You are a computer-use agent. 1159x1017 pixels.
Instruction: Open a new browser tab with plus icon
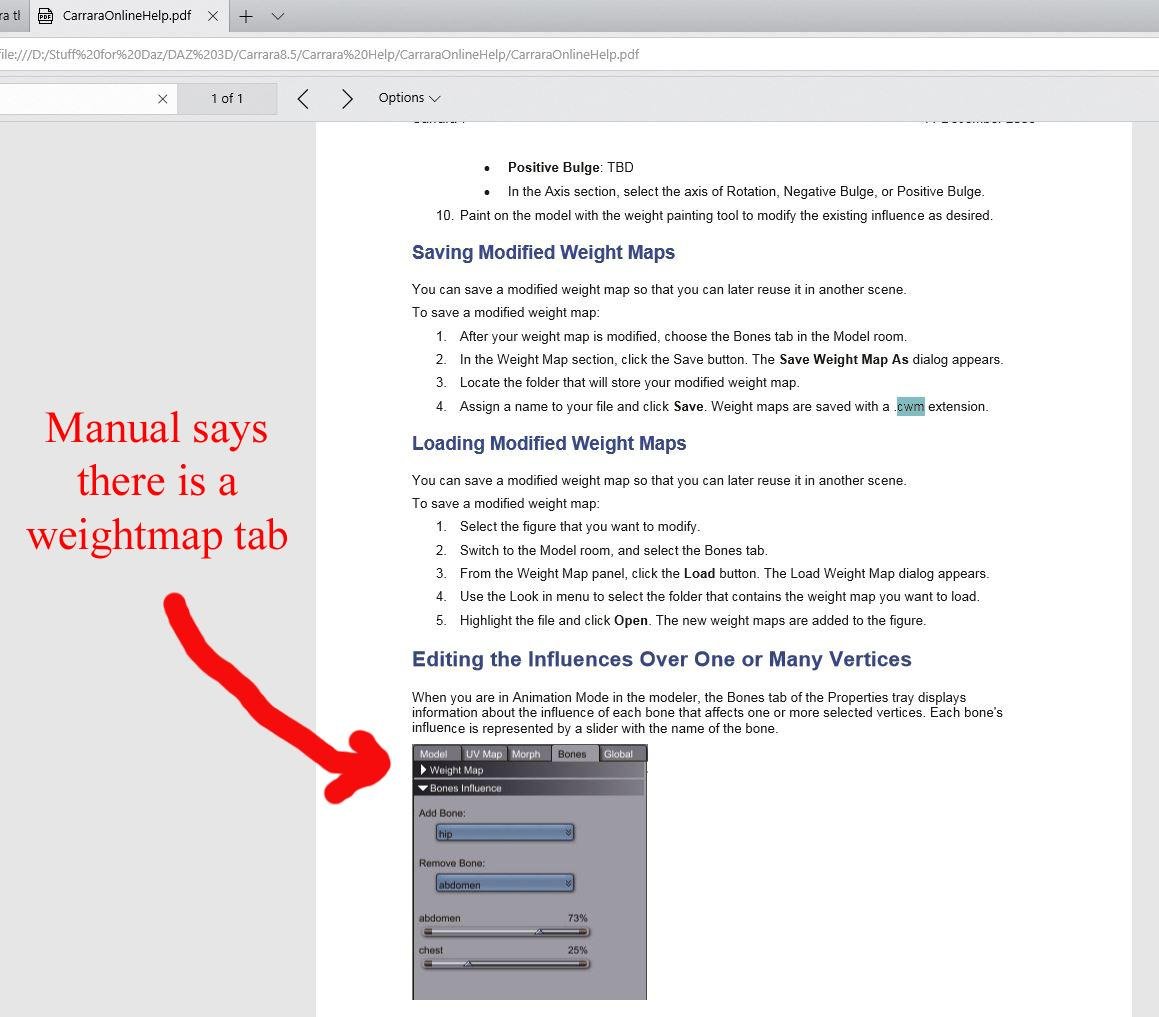pos(246,16)
